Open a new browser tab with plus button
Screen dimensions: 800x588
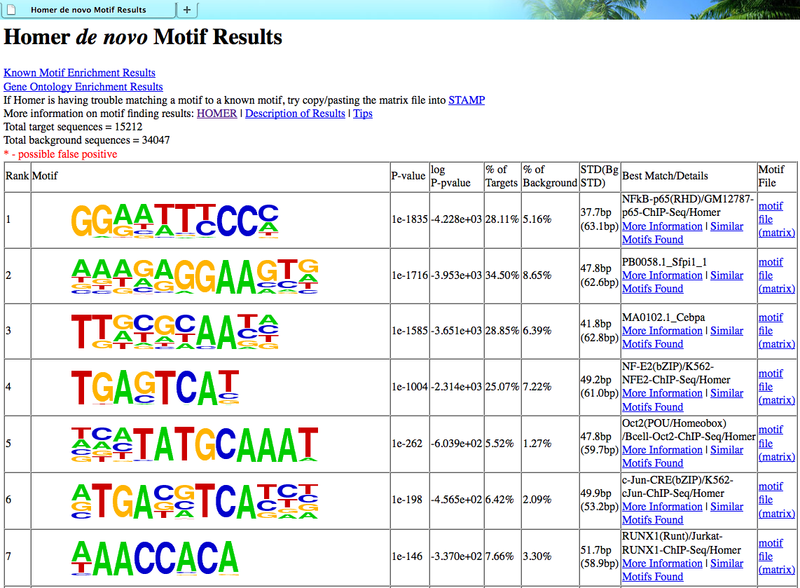pos(187,10)
